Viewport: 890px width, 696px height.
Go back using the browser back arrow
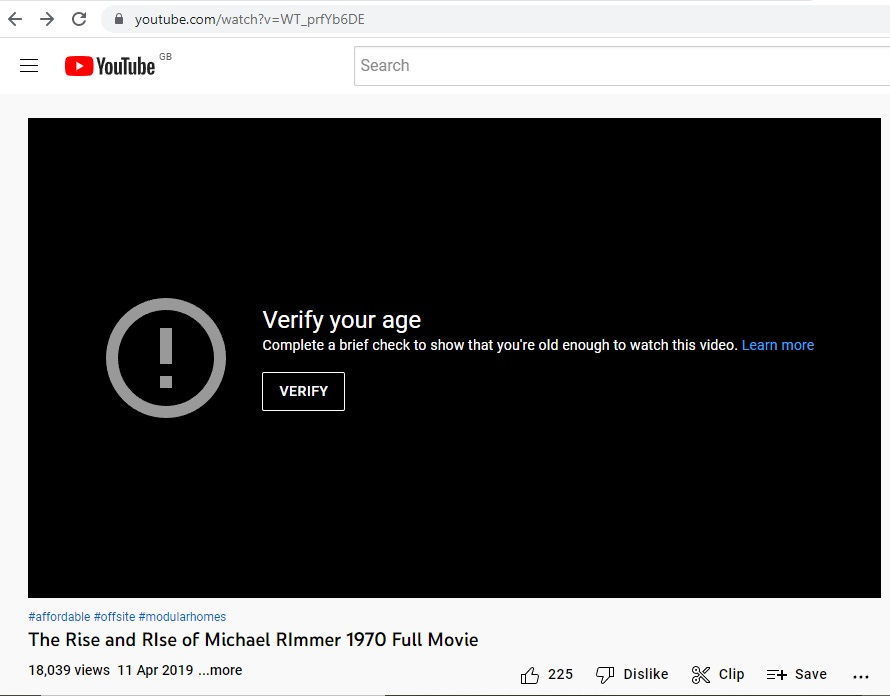click(x=15, y=19)
